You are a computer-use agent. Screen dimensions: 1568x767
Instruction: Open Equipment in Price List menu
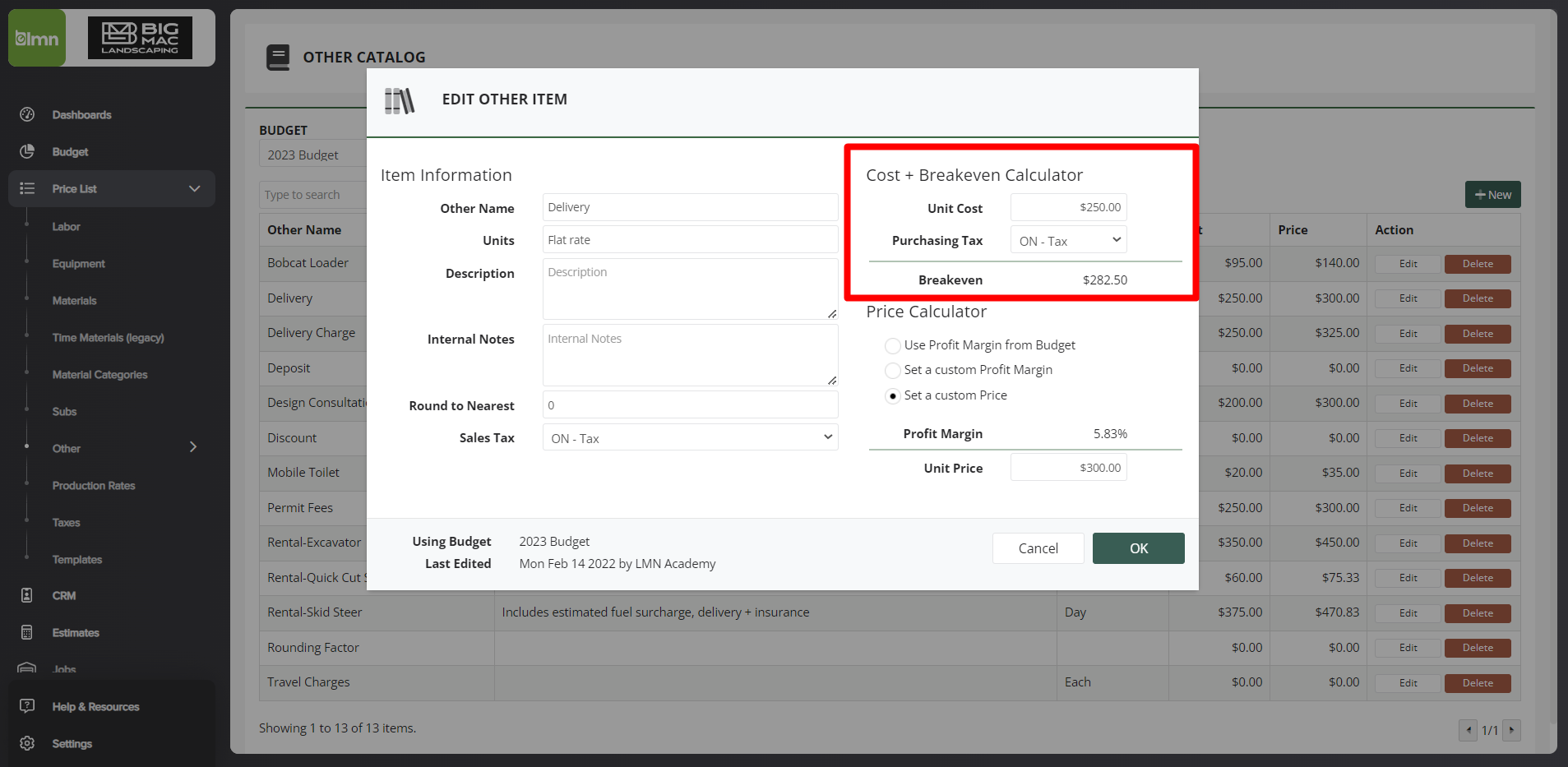pyautogui.click(x=79, y=264)
